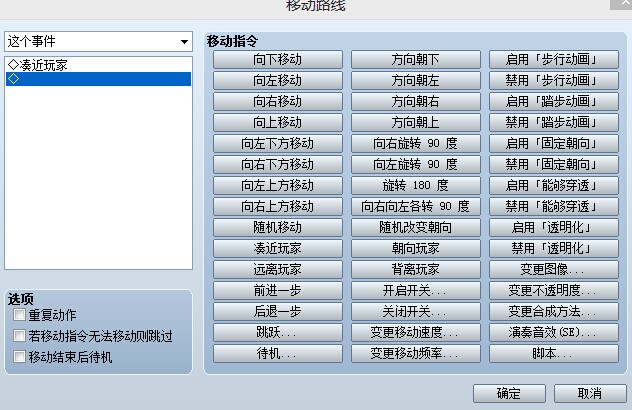Open the 关闭开关... dialog
This screenshot has width=632, height=410.
click(x=416, y=311)
